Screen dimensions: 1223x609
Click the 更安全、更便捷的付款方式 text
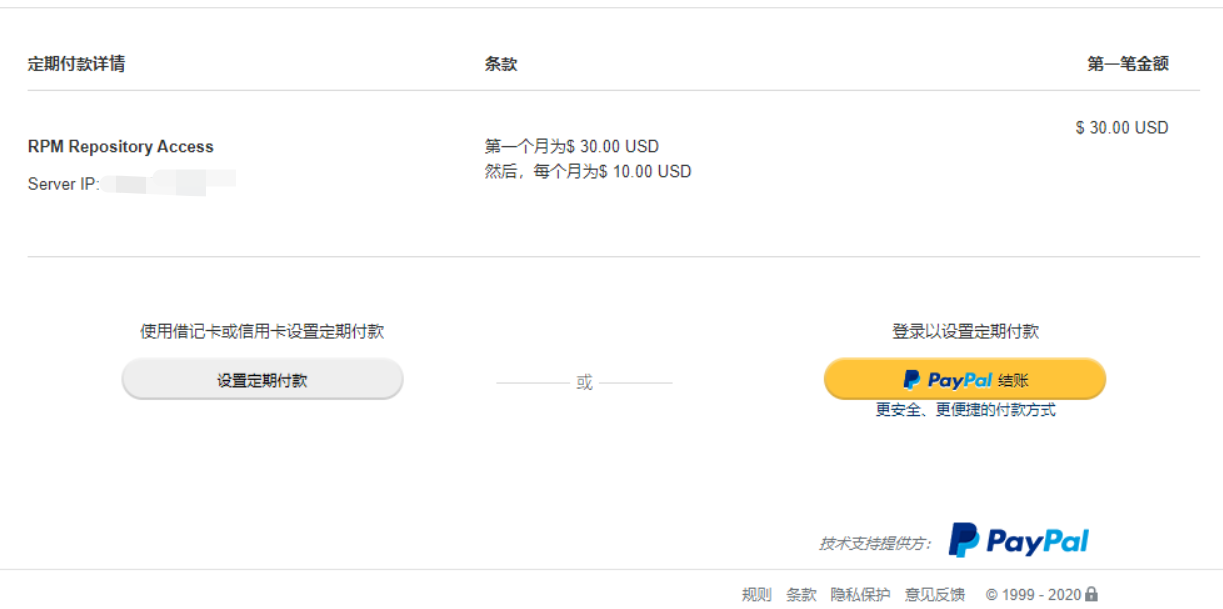point(965,410)
